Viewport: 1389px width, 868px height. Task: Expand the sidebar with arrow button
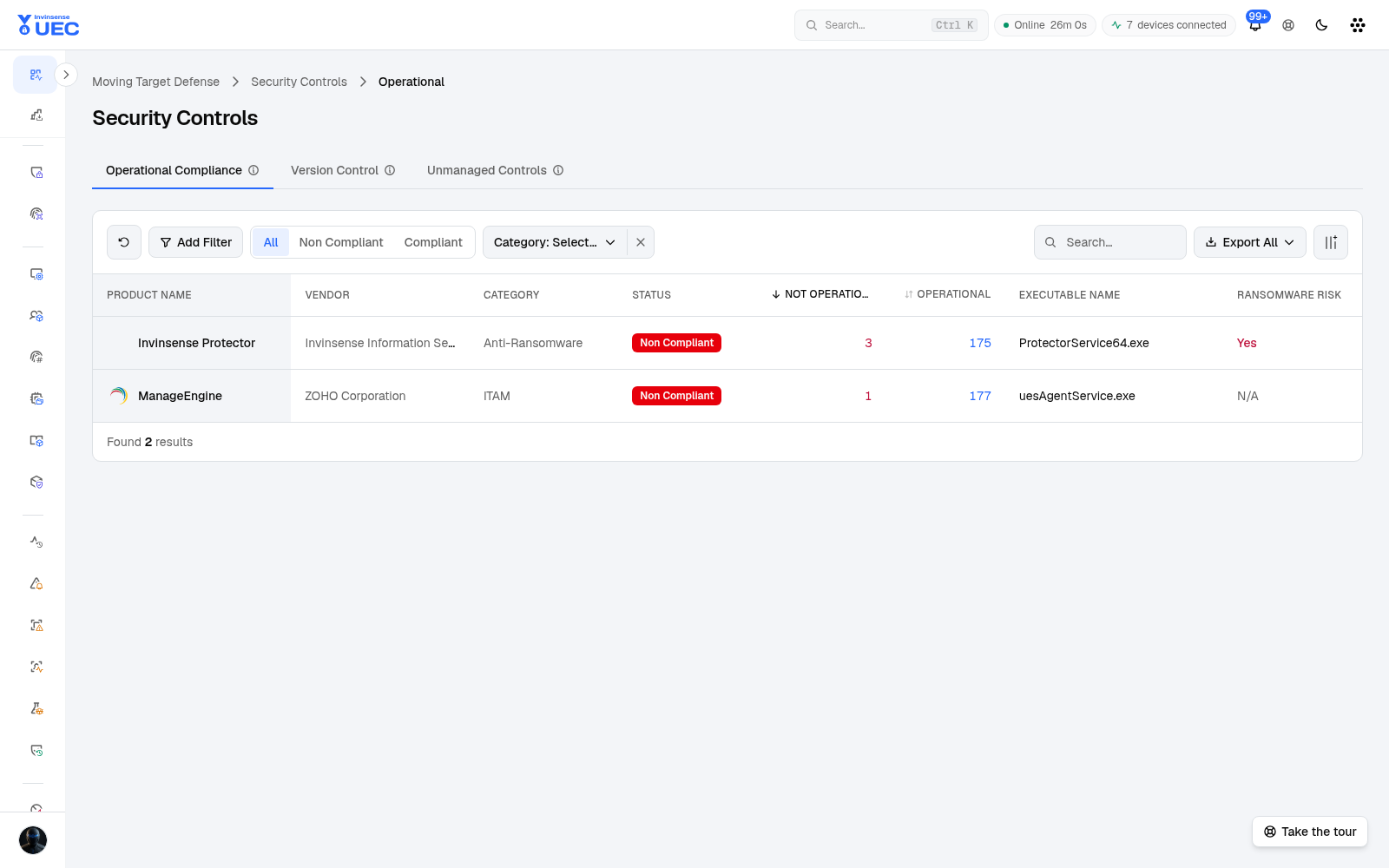pyautogui.click(x=66, y=75)
